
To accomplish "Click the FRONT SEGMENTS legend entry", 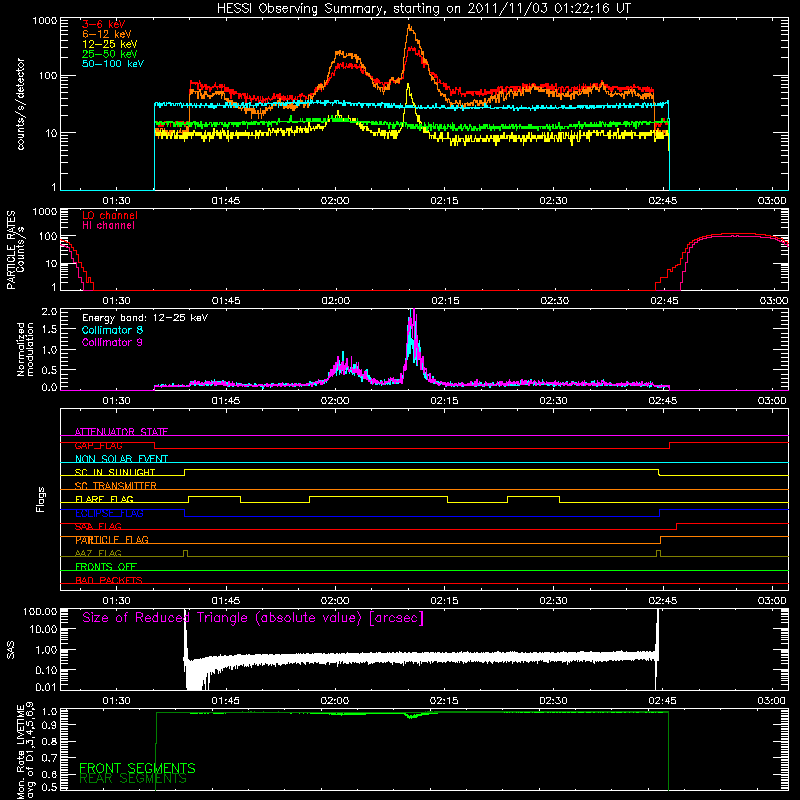I will (137, 768).
